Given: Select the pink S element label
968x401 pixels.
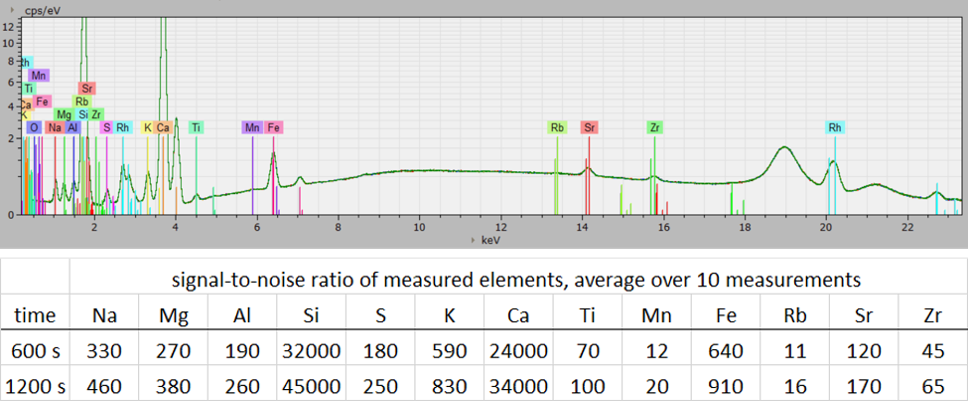Looking at the screenshot, I should tap(107, 128).
